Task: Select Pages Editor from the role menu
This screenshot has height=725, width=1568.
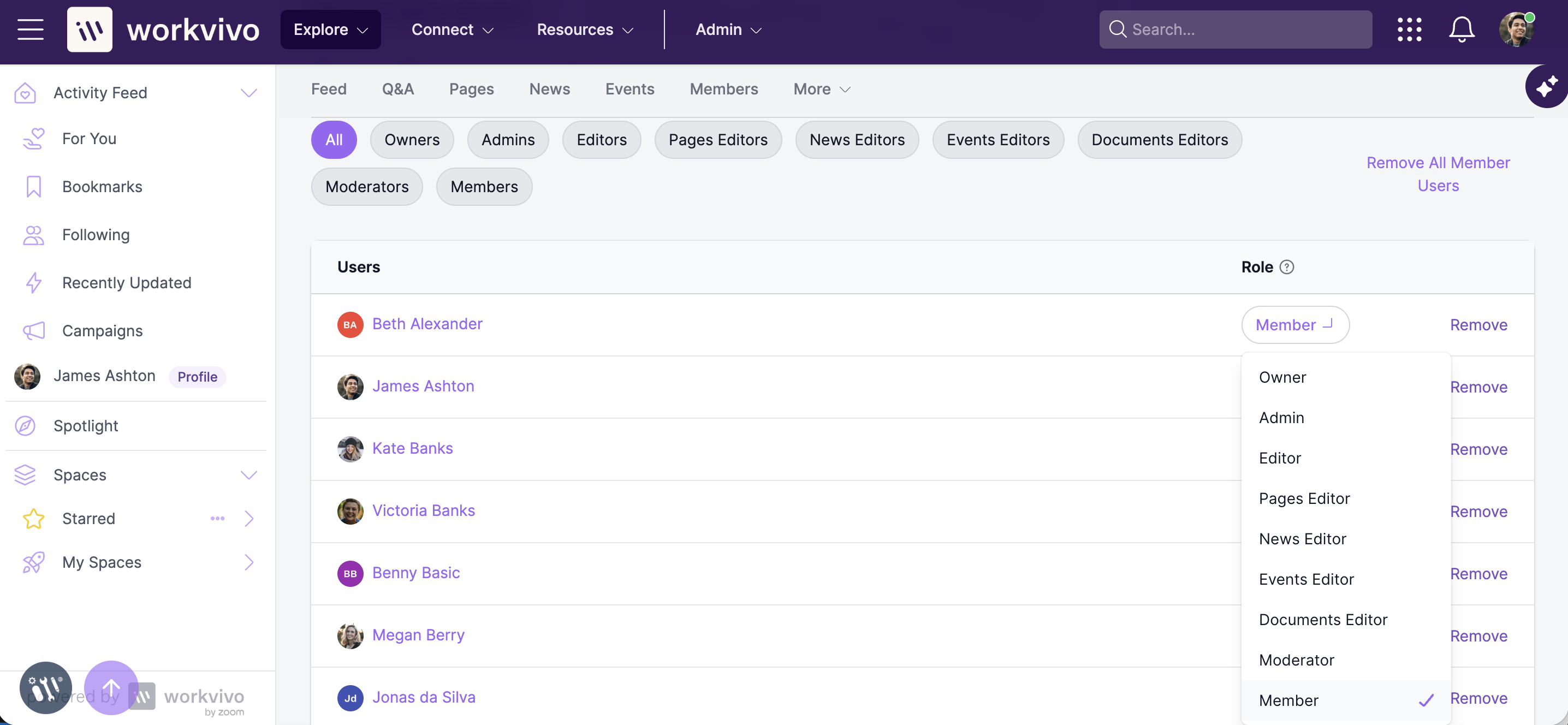Action: tap(1346, 498)
